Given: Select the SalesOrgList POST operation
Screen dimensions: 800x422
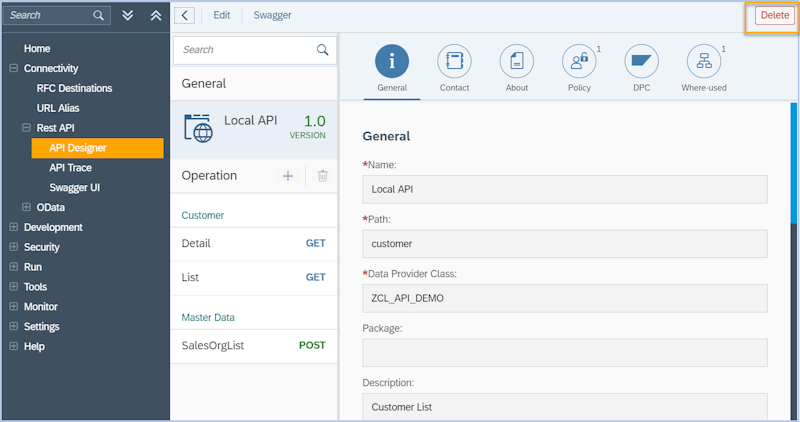Looking at the screenshot, I should [254, 345].
